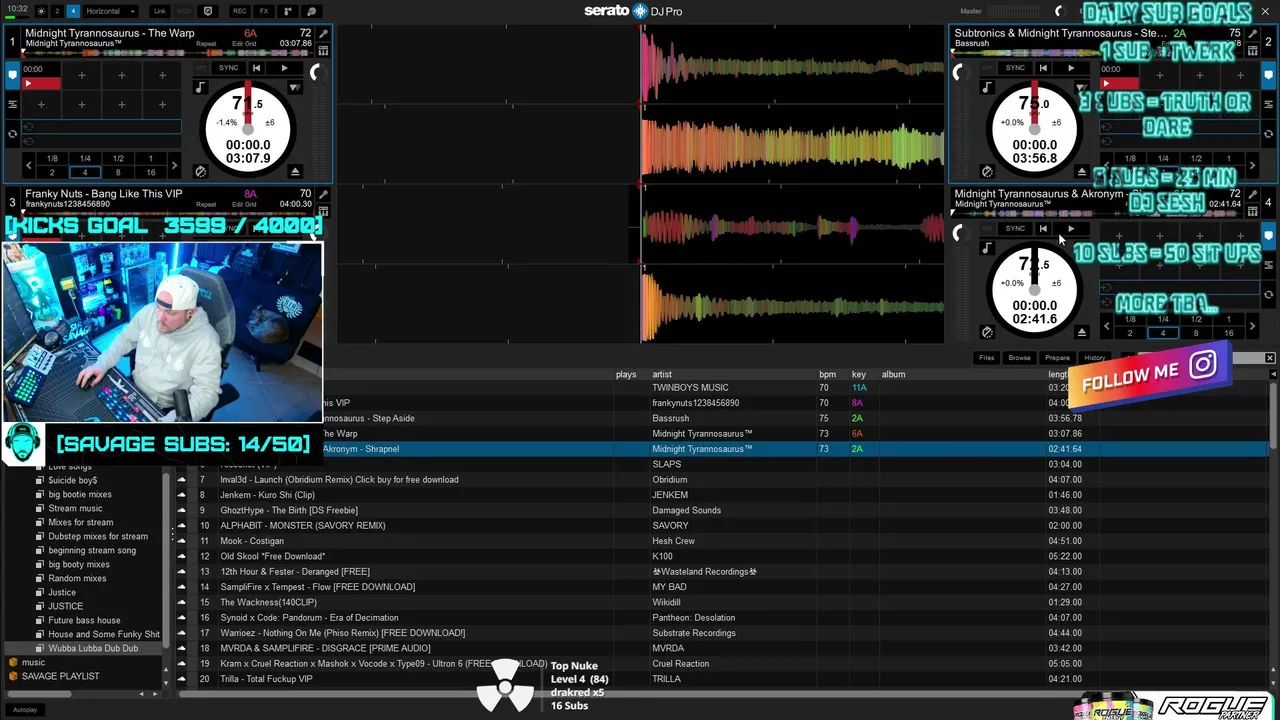Eject track from deck 2
The height and width of the screenshot is (720, 1280).
[1081, 171]
